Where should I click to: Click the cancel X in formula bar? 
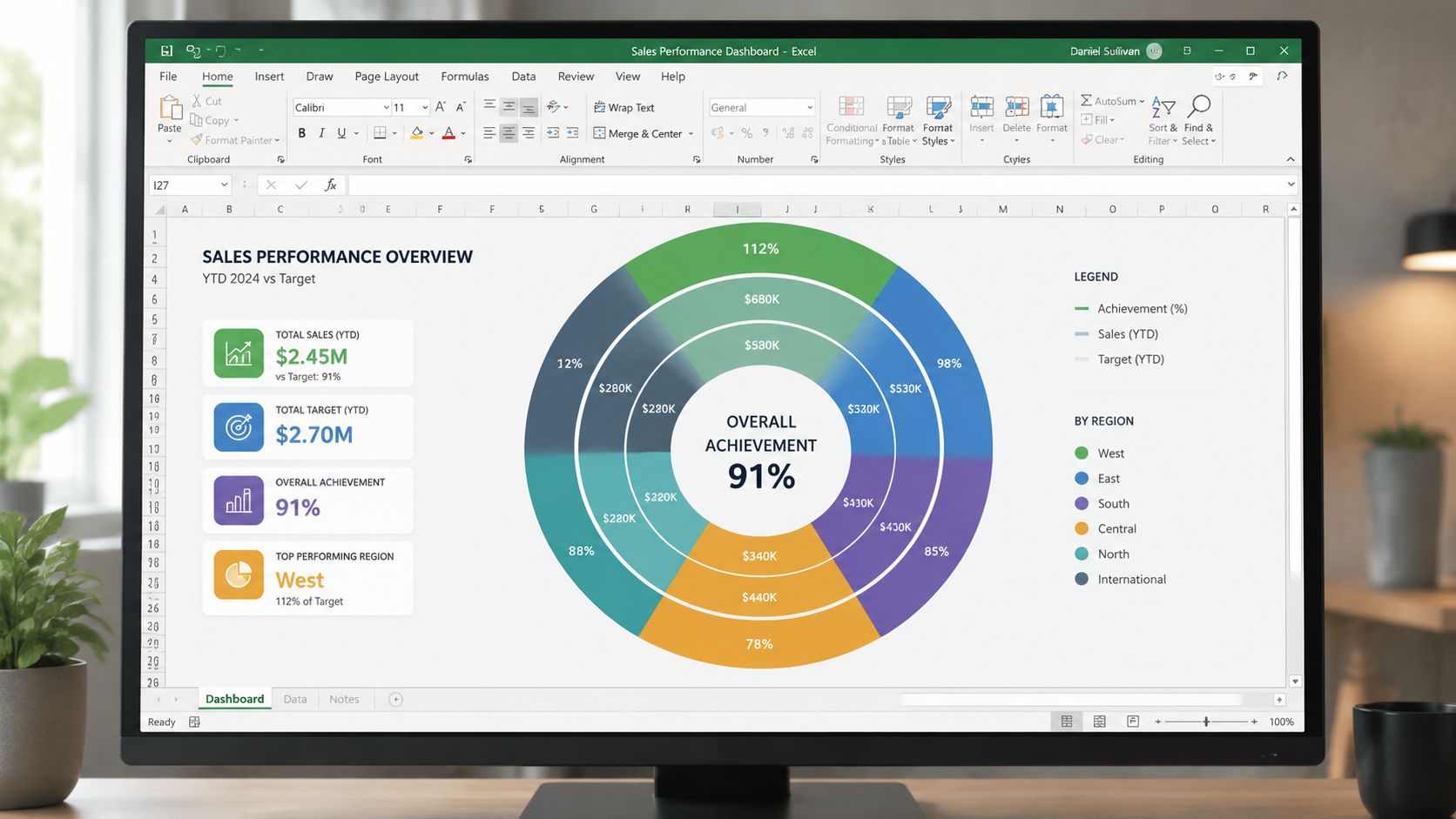[x=271, y=185]
